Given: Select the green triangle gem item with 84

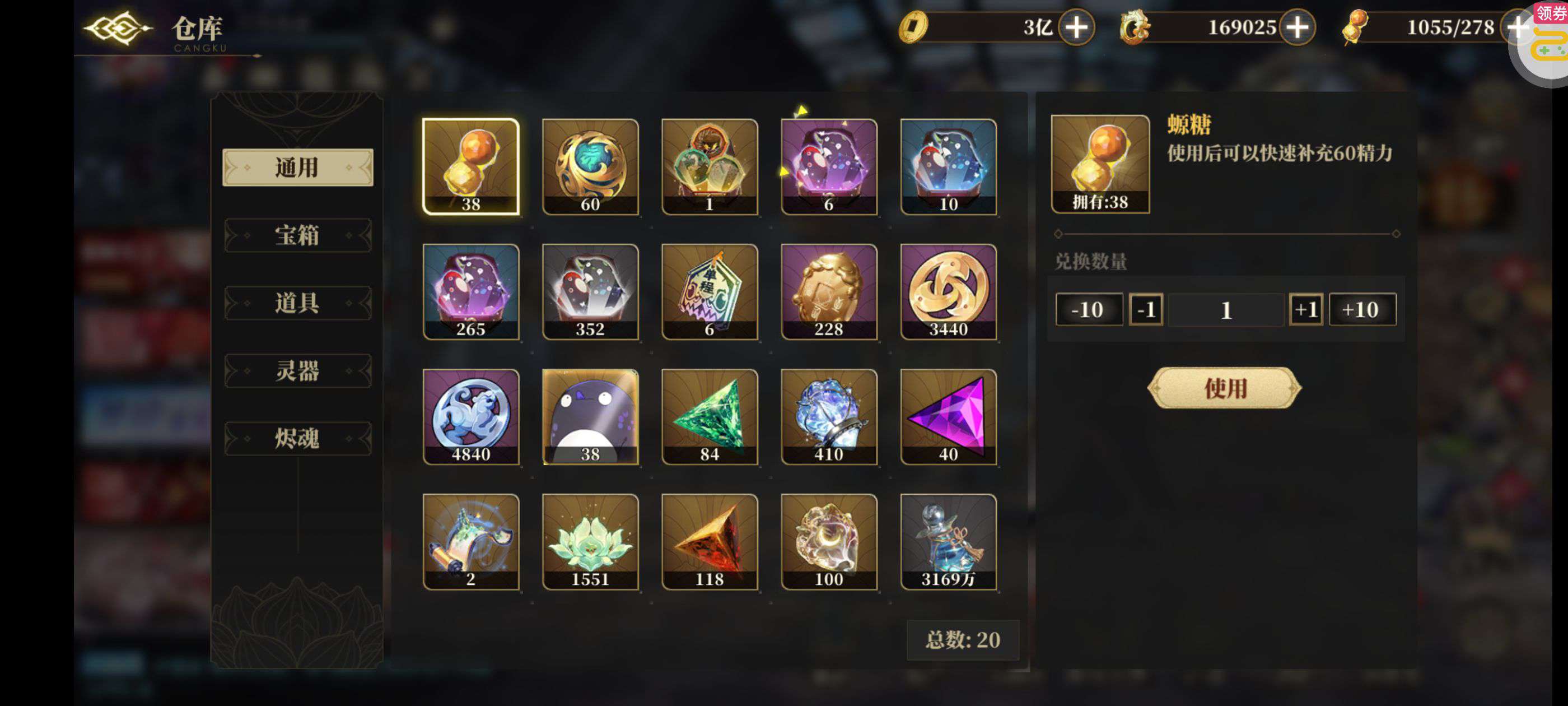Looking at the screenshot, I should click(709, 417).
